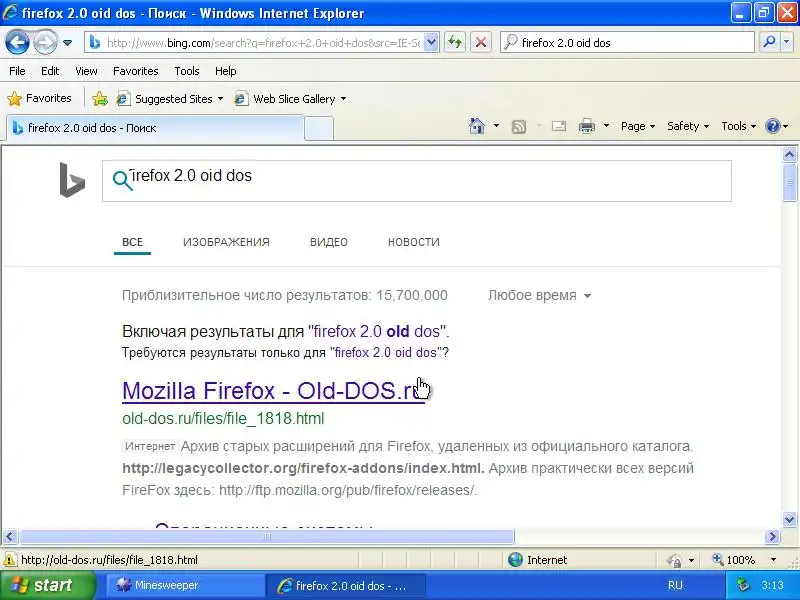
Task: Click the Bing logo
Action: pyautogui.click(x=72, y=180)
